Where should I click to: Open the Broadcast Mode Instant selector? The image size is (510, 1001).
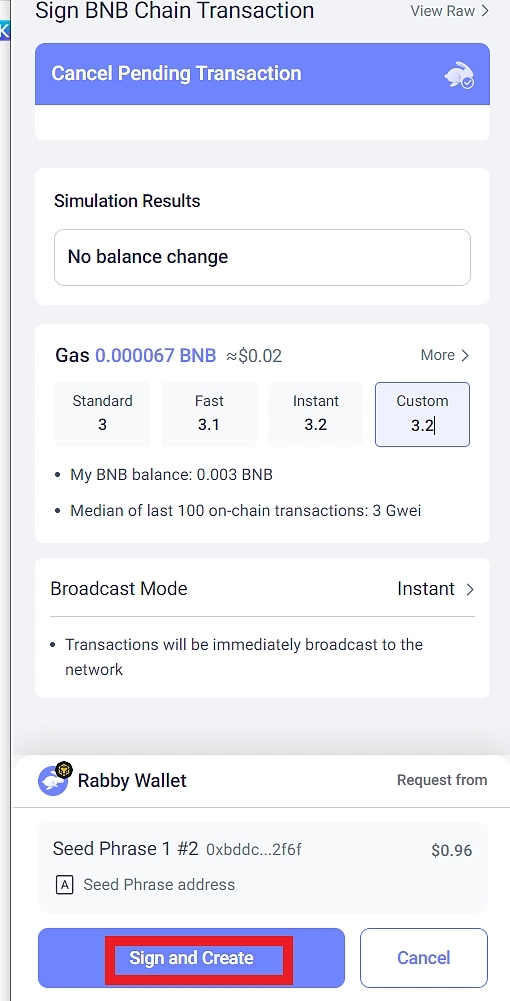(x=435, y=589)
